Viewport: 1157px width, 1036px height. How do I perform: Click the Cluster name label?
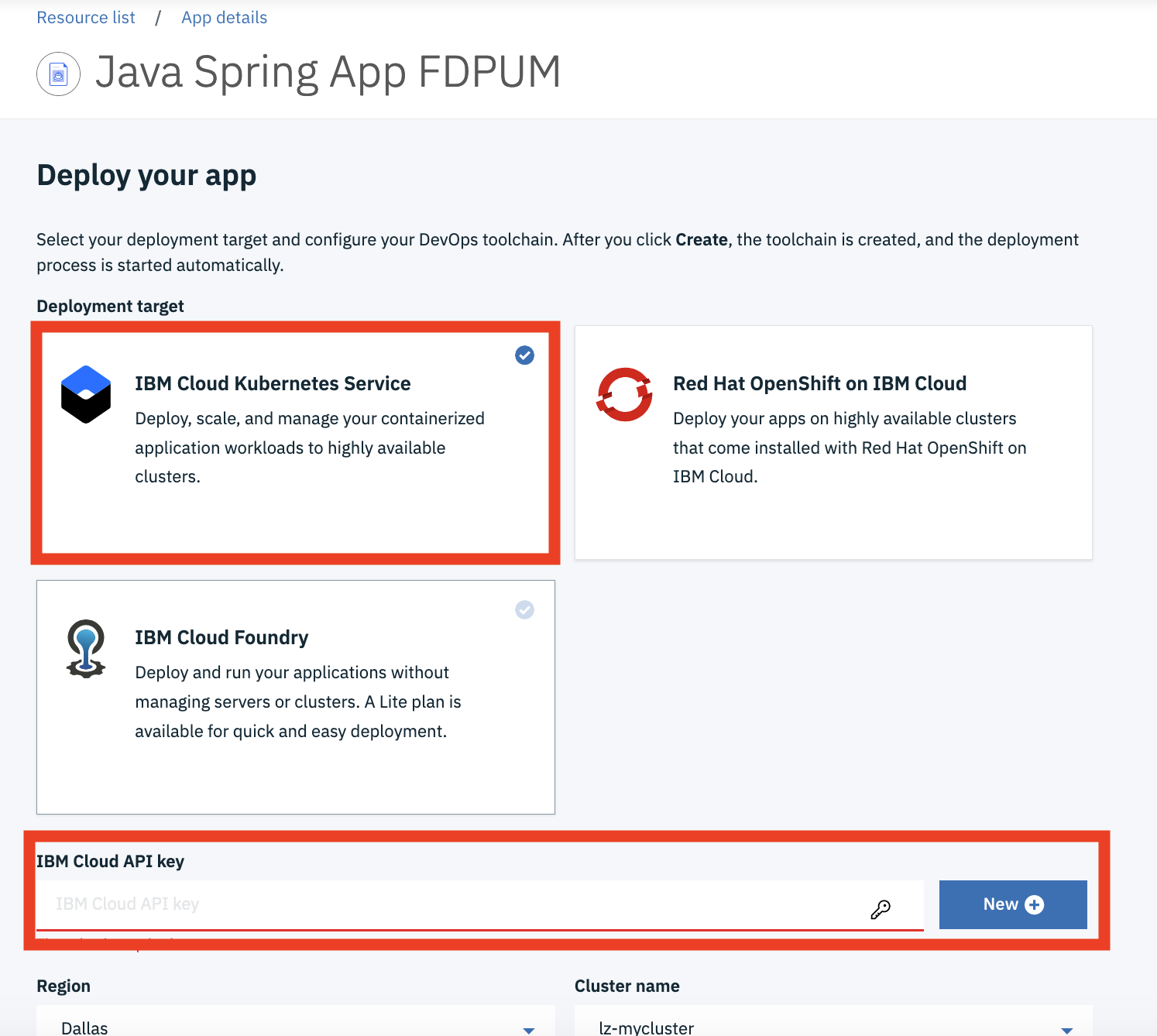point(627,986)
